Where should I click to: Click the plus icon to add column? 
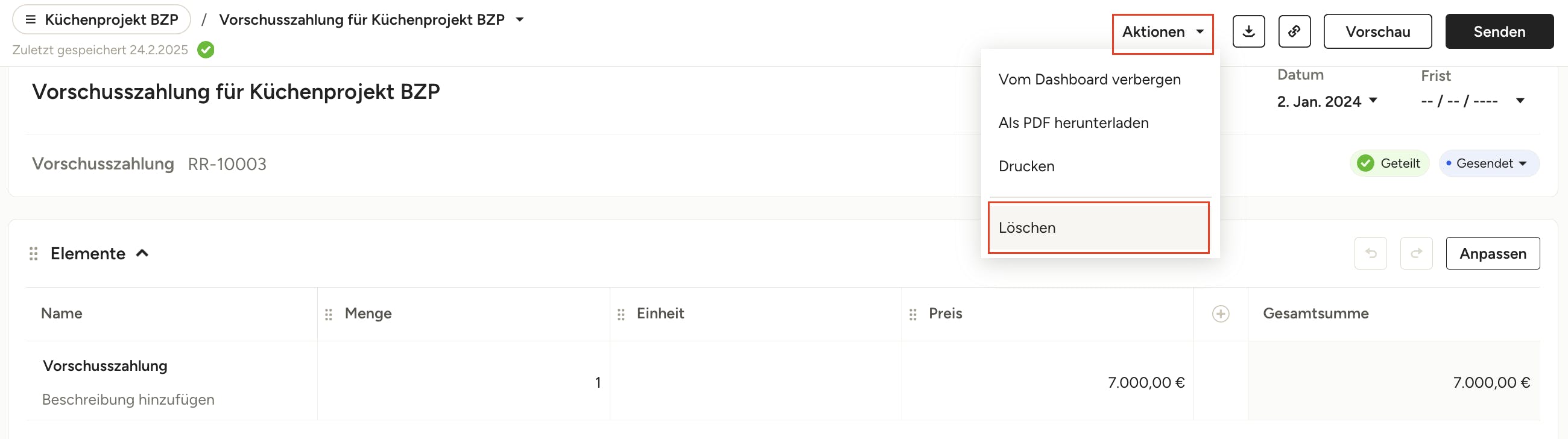pyautogui.click(x=1221, y=314)
